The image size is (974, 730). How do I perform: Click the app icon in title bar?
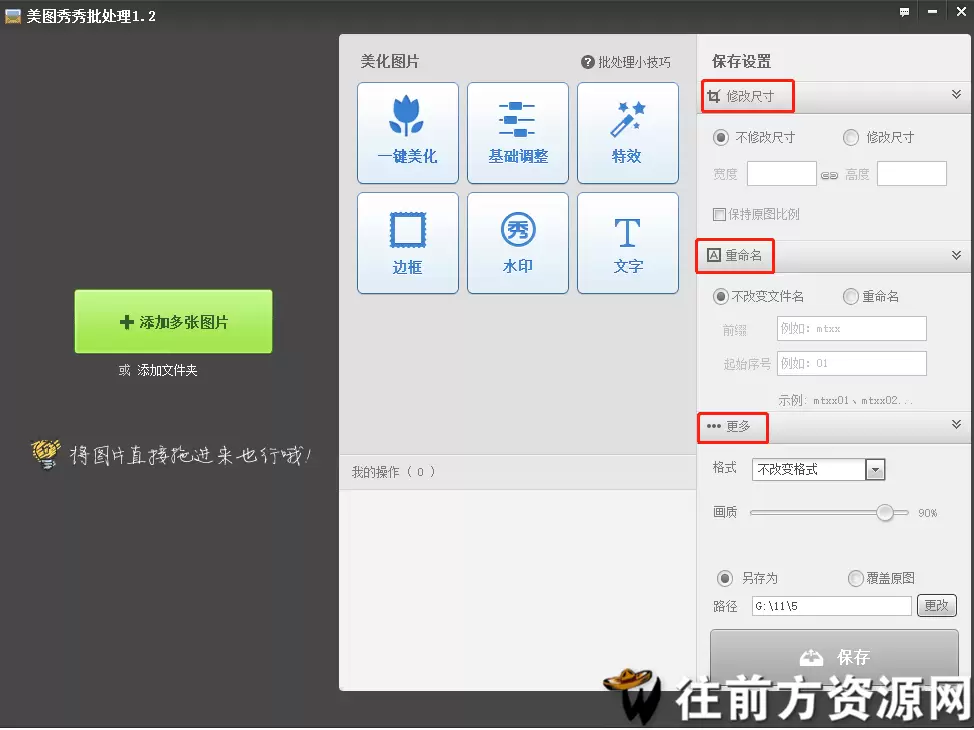tap(12, 16)
